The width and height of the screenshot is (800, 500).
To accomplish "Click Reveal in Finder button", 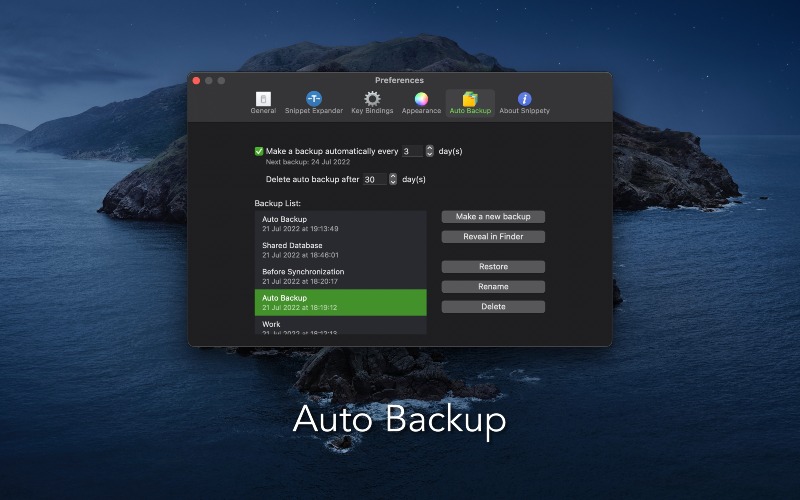I will coord(493,237).
